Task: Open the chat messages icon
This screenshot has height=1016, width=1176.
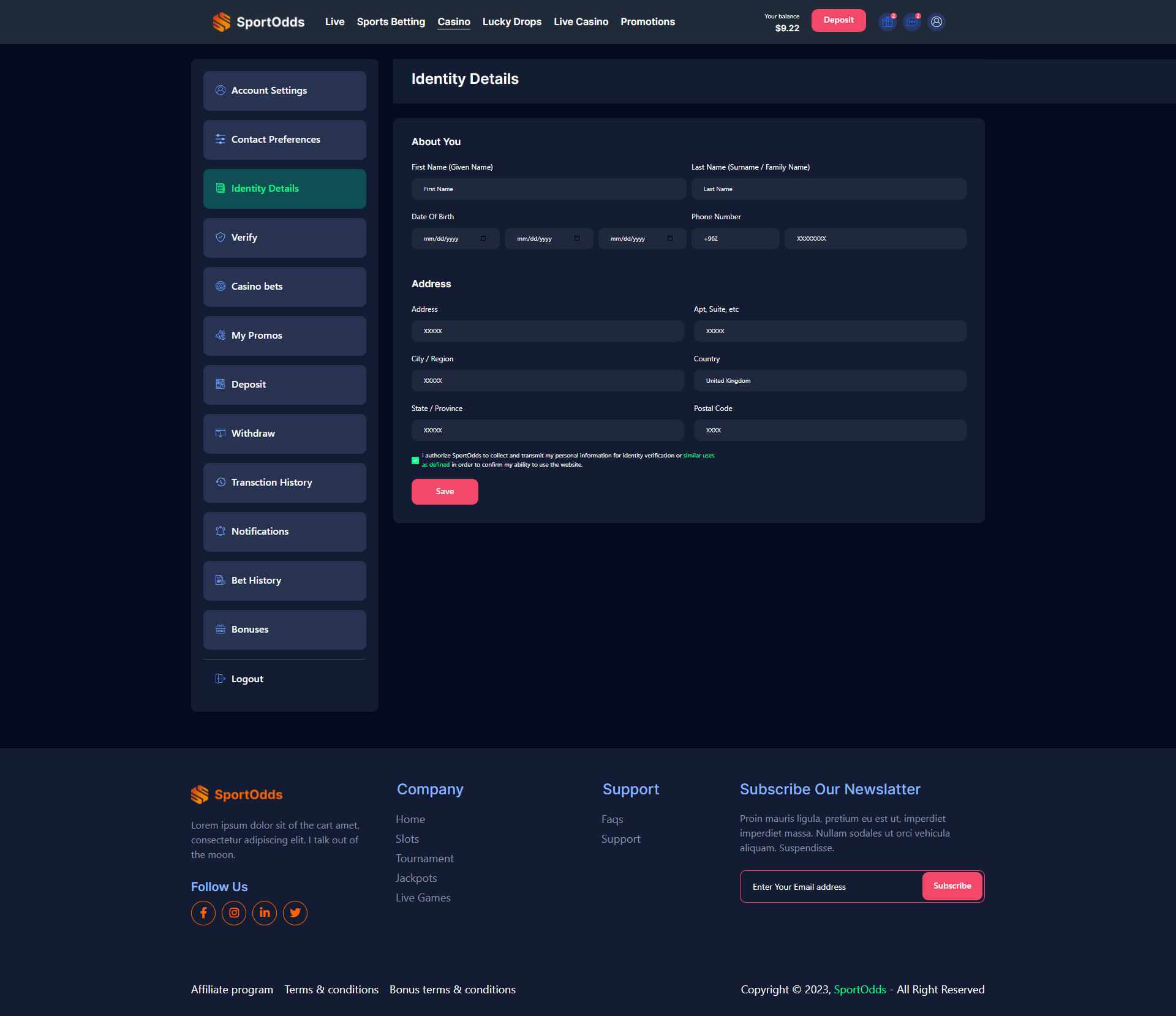Action: 912,22
